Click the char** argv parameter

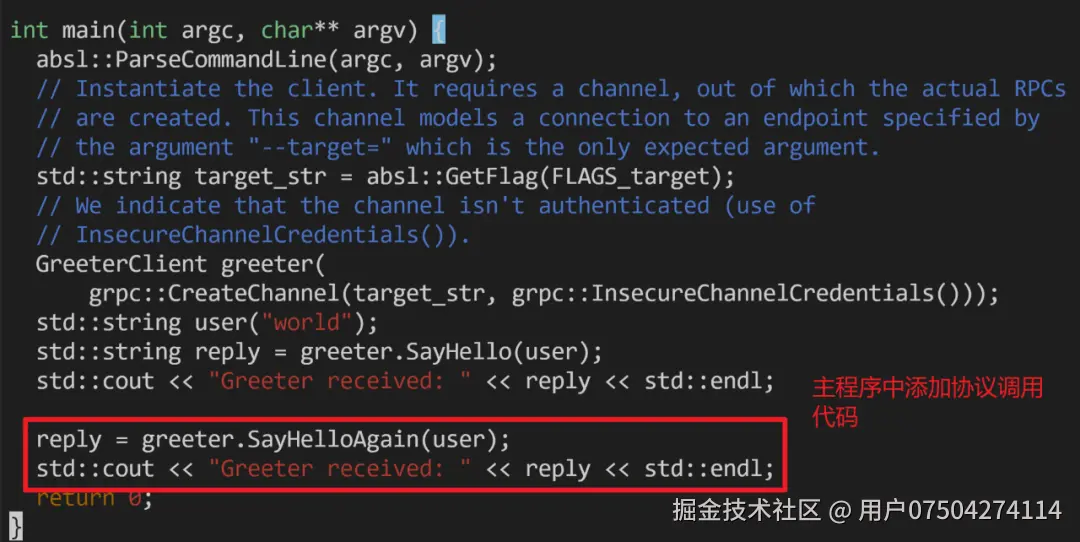(x=339, y=31)
